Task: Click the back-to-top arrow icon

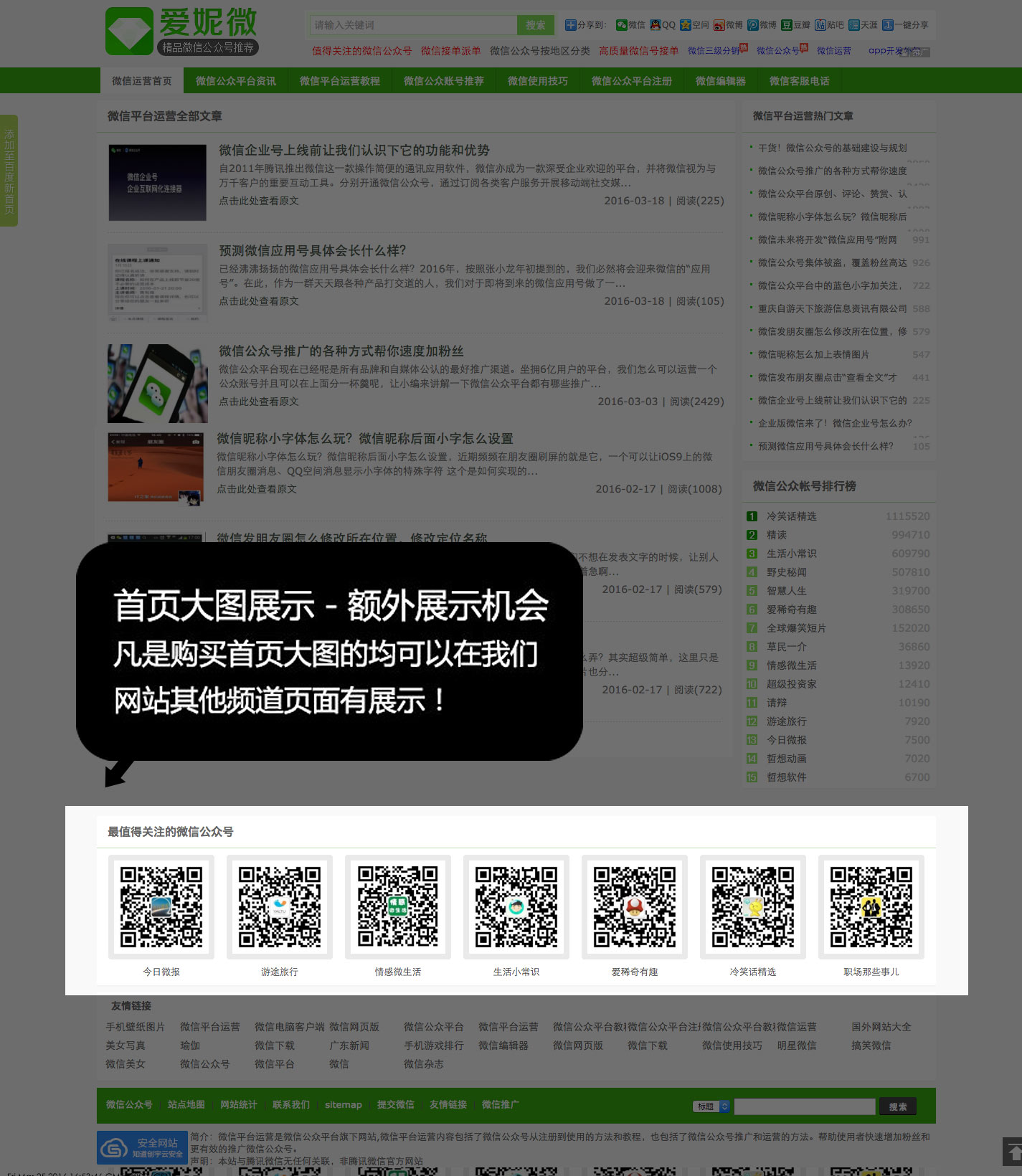Action: tap(1012, 1151)
